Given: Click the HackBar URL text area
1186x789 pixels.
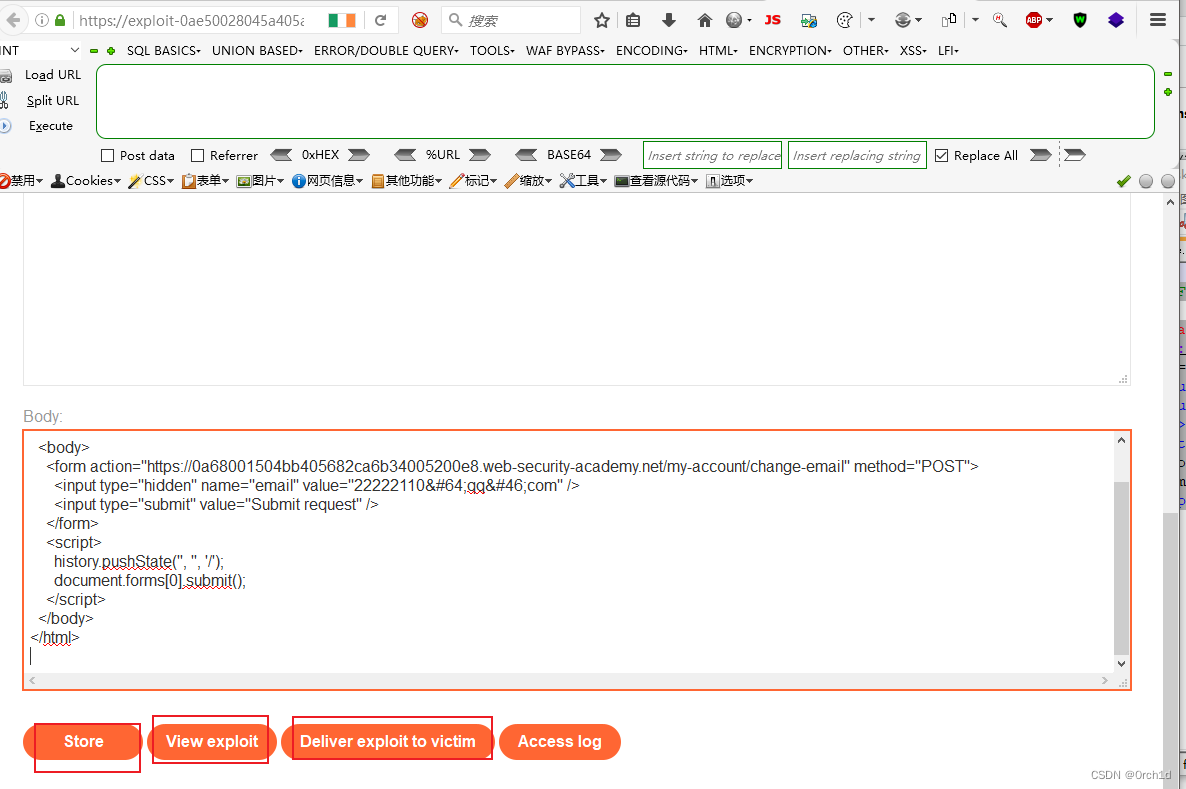Looking at the screenshot, I should (x=625, y=101).
